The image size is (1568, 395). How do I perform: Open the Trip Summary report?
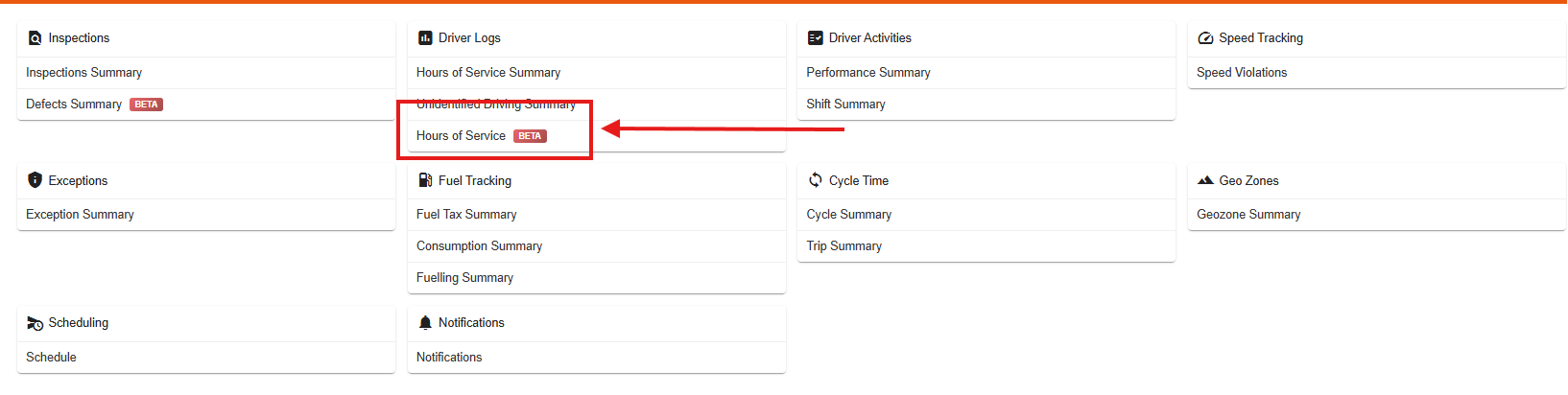point(986,246)
